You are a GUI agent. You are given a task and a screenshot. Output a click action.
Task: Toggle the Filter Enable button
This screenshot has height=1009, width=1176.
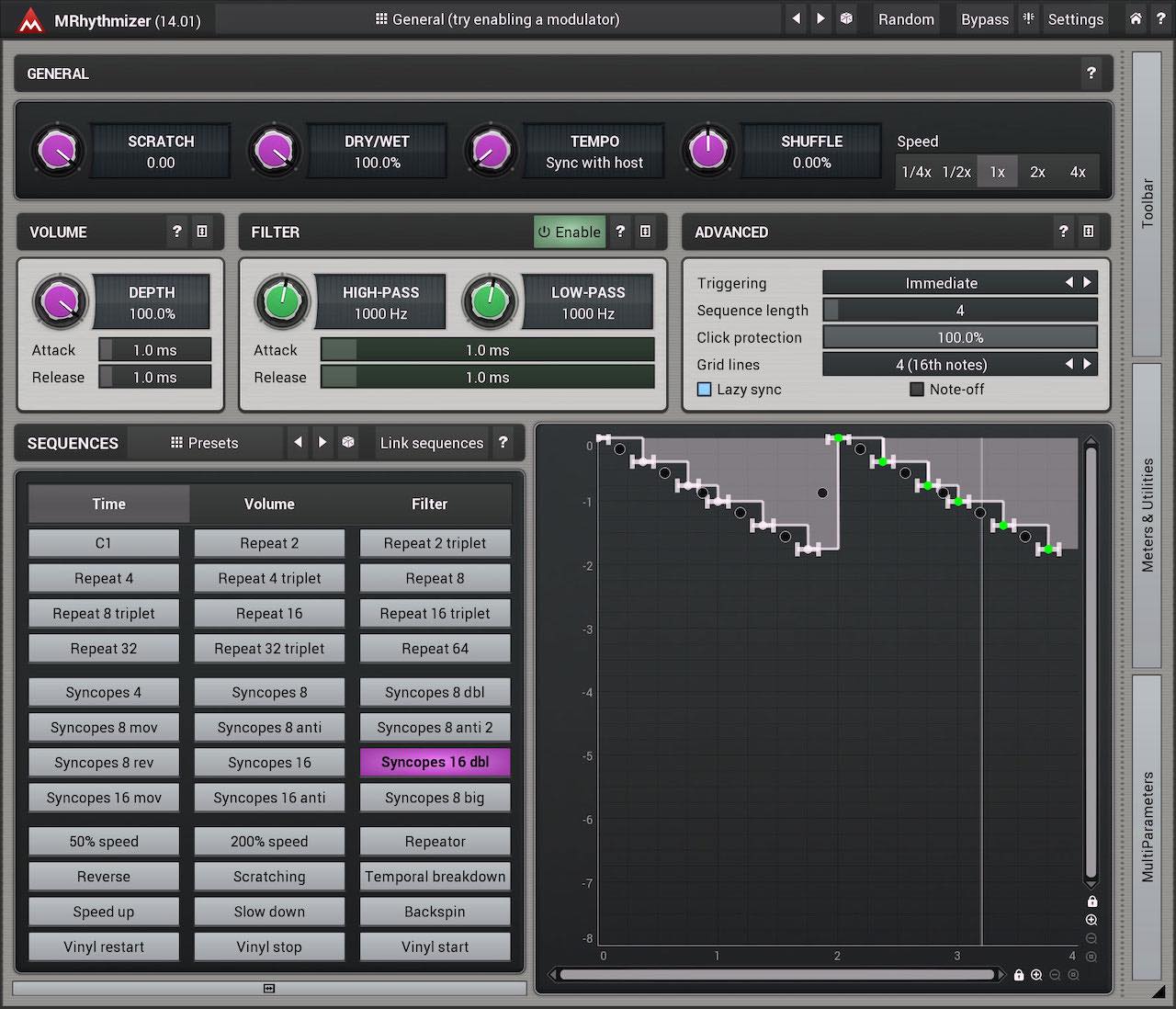(x=570, y=232)
